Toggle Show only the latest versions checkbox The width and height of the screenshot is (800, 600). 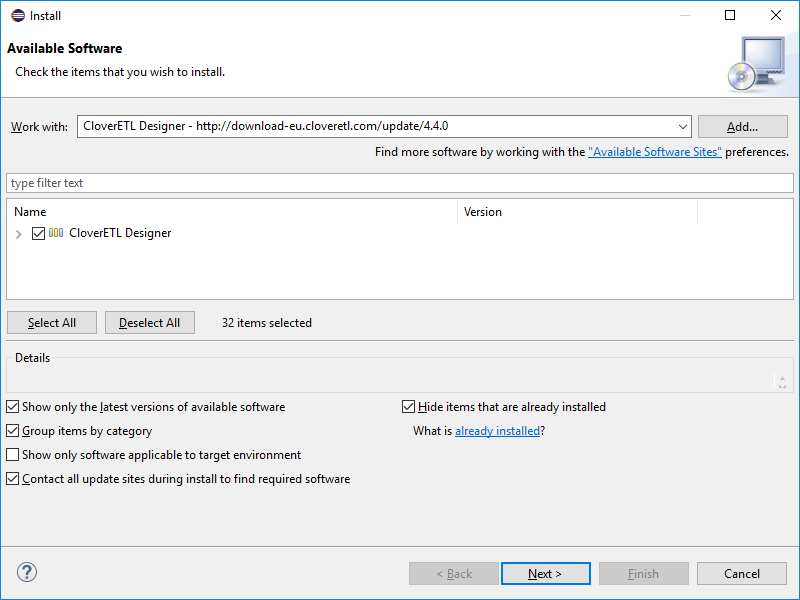[13, 407]
